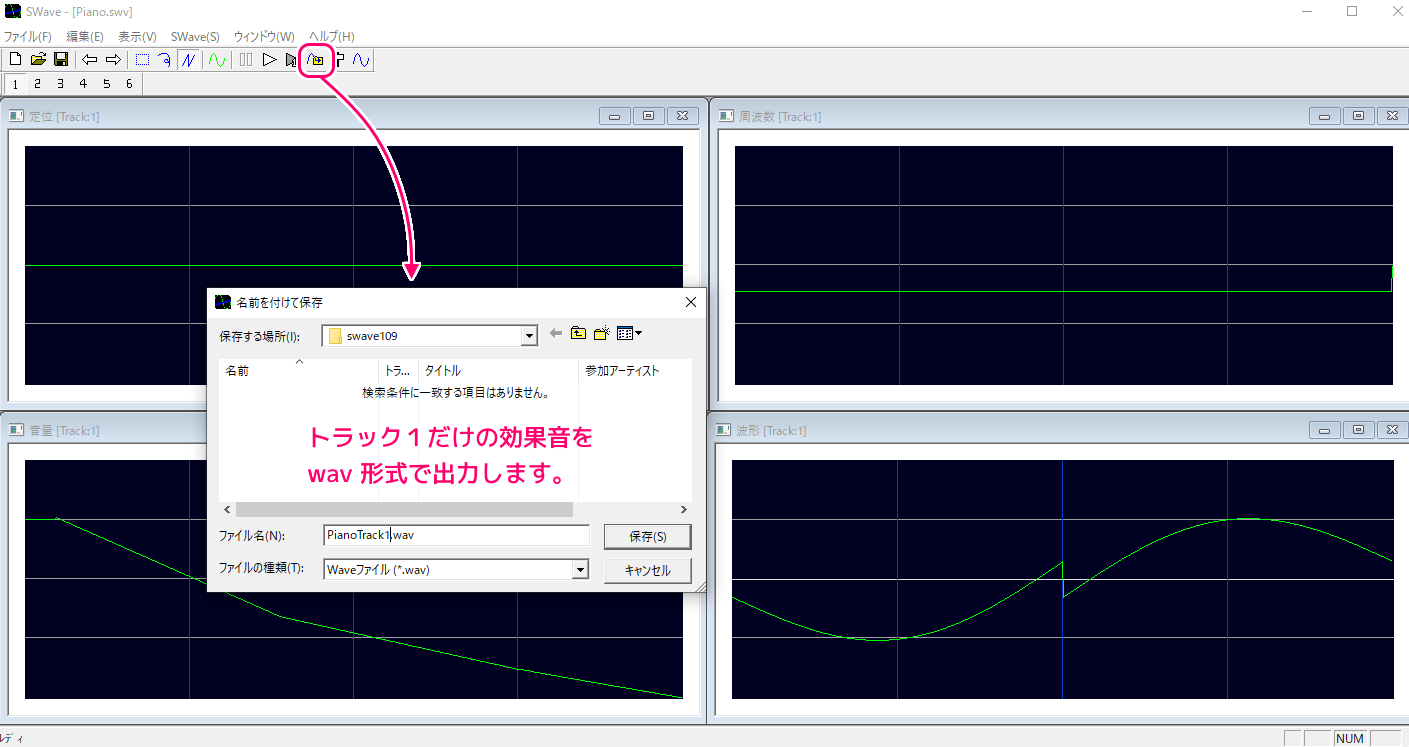Image resolution: width=1409 pixels, height=747 pixels.
Task: Click the blue sine wave toolbar icon
Action: 361,60
